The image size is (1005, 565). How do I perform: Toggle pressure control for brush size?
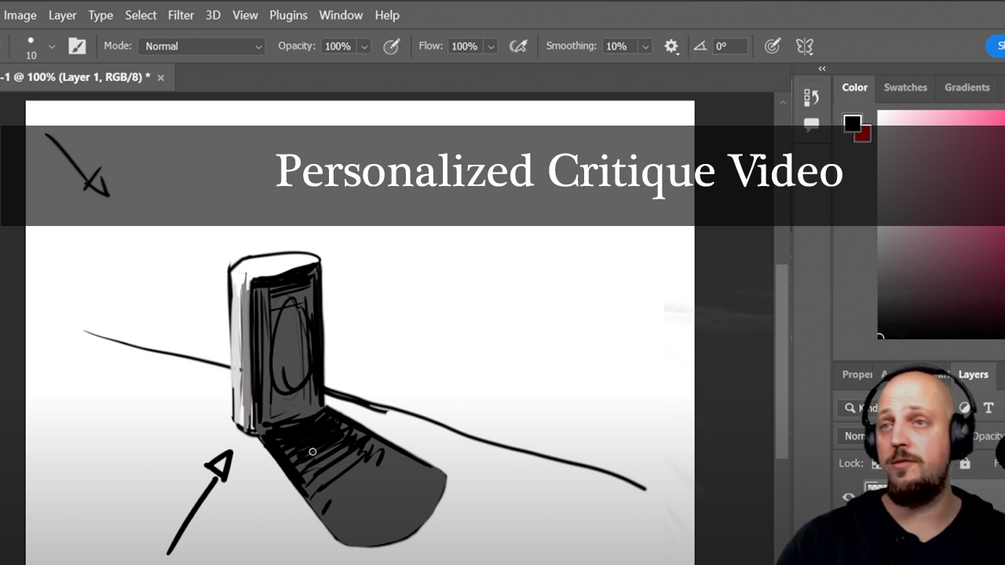(772, 46)
